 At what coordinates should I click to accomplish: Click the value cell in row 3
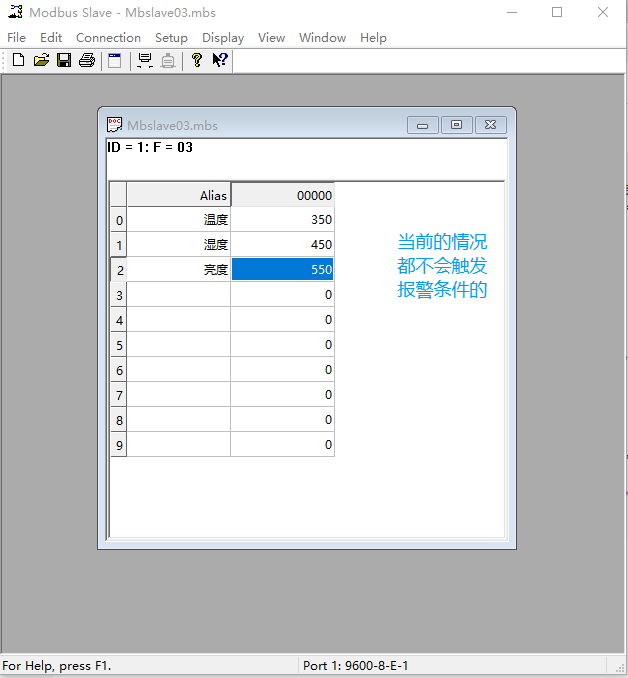(x=283, y=294)
